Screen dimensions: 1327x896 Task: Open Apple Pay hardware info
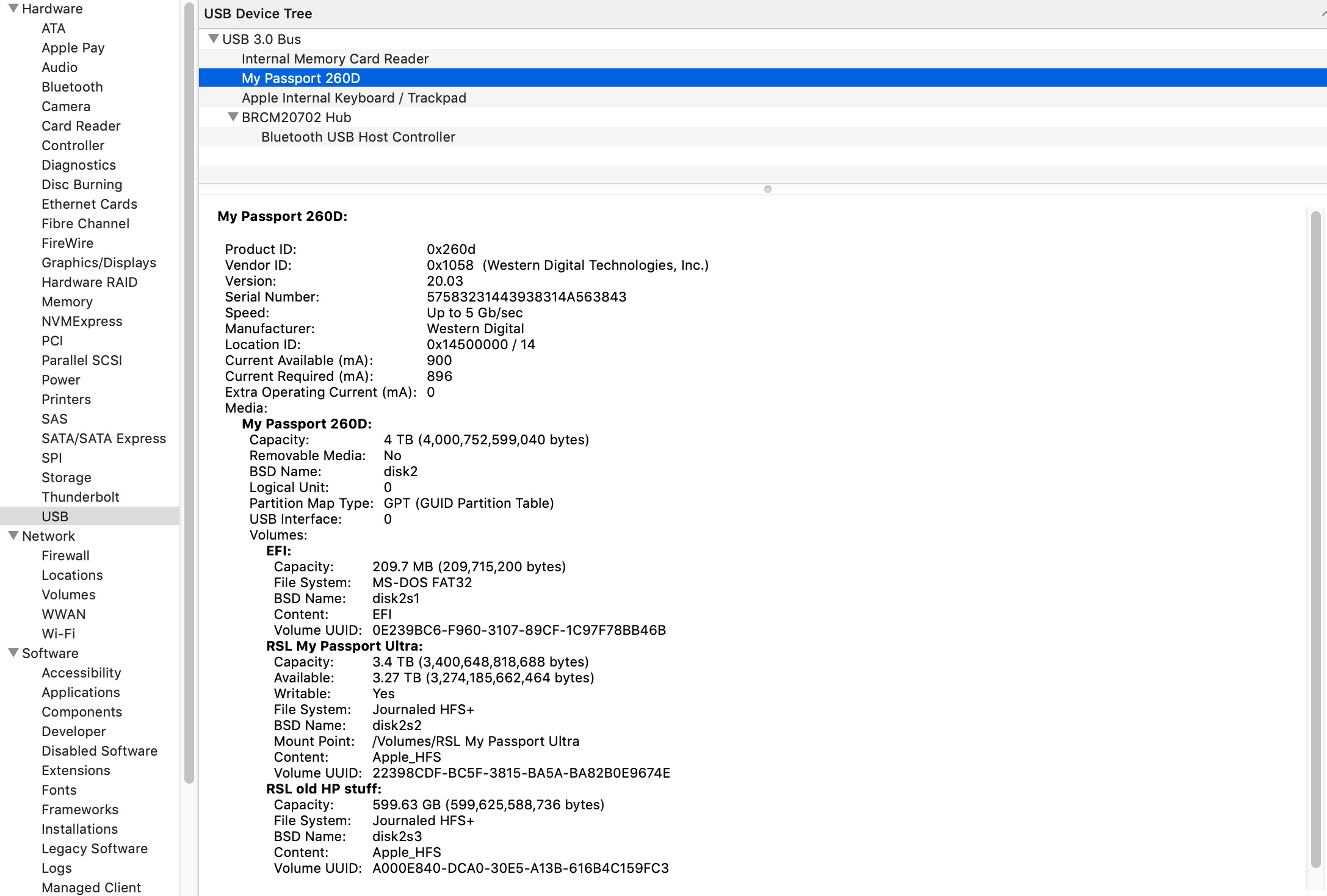[x=73, y=48]
